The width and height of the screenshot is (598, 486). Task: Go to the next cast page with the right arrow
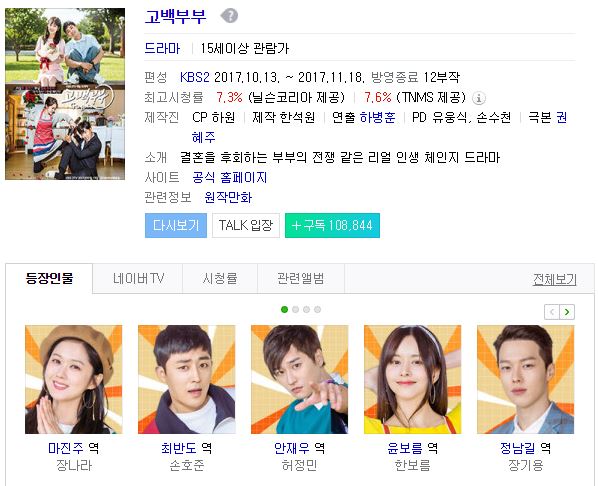point(567,312)
